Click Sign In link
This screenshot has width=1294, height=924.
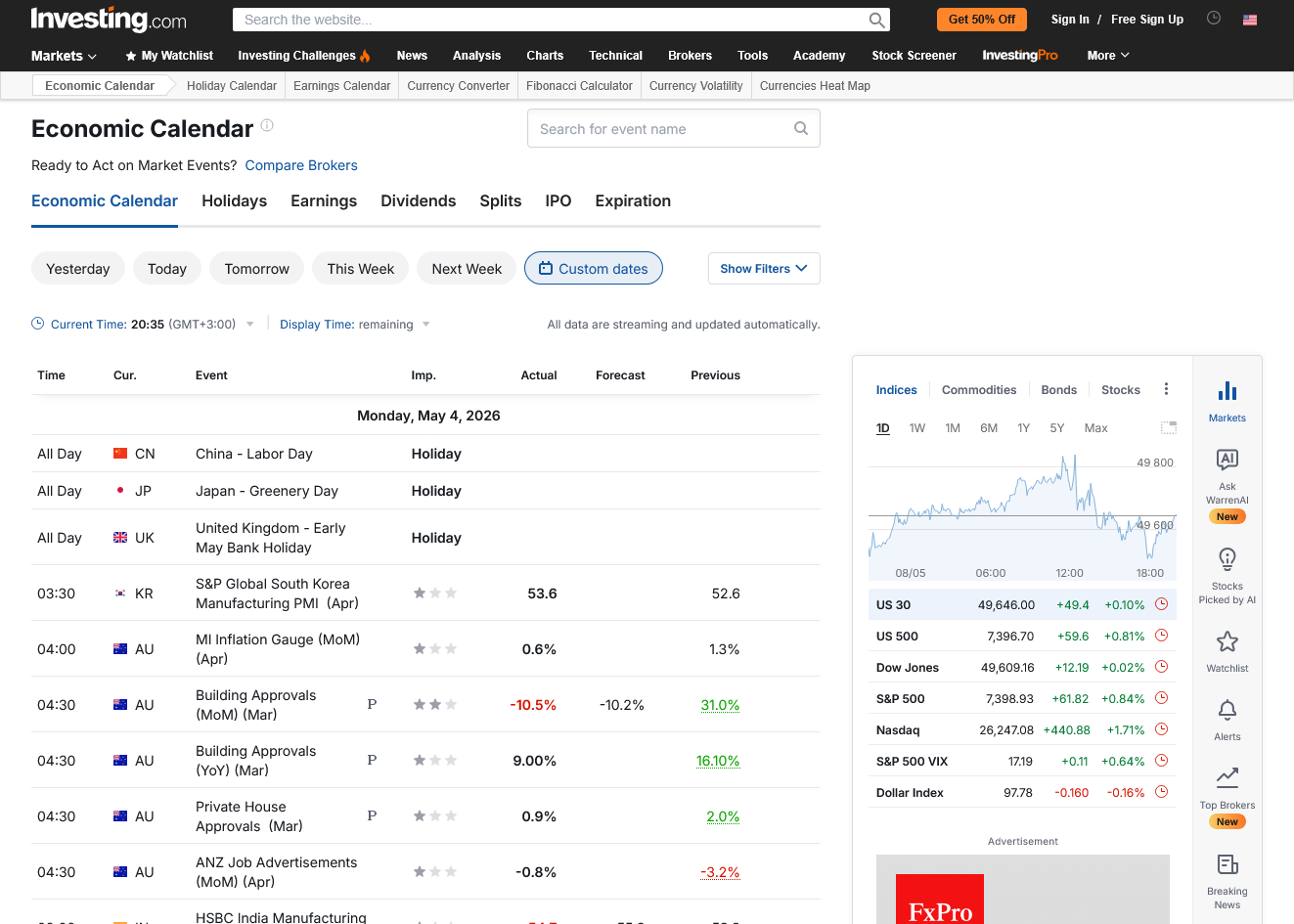[1070, 20]
